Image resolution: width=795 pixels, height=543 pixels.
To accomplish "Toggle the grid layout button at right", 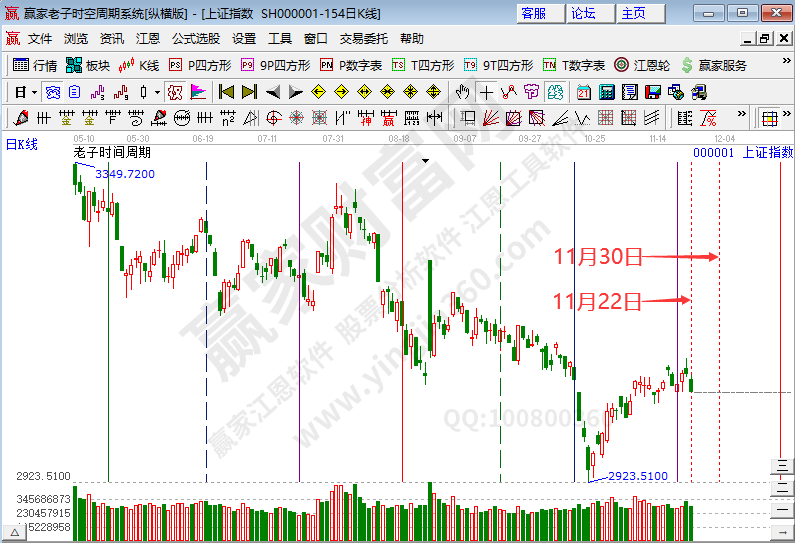I will 770,118.
